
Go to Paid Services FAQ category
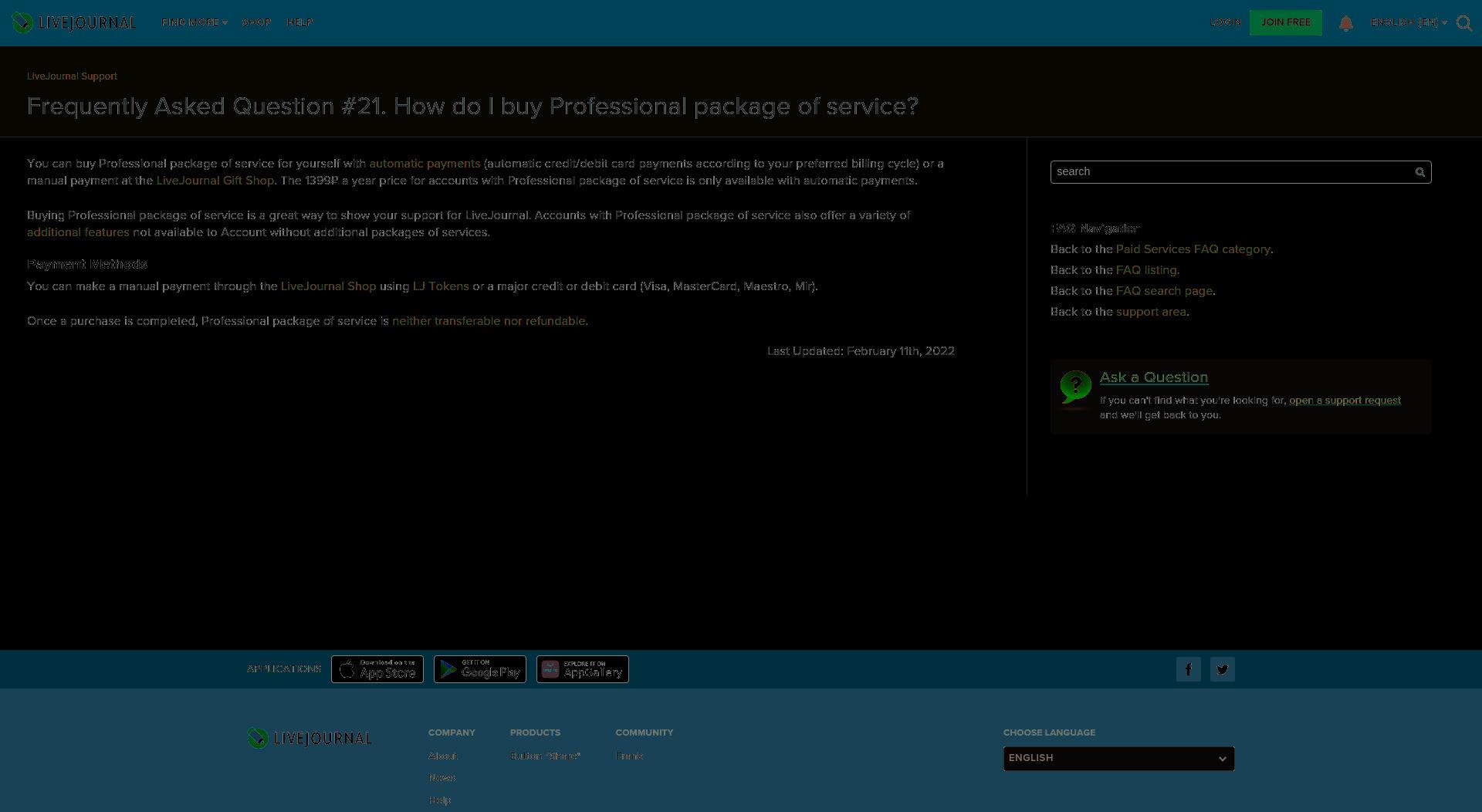coord(1193,249)
